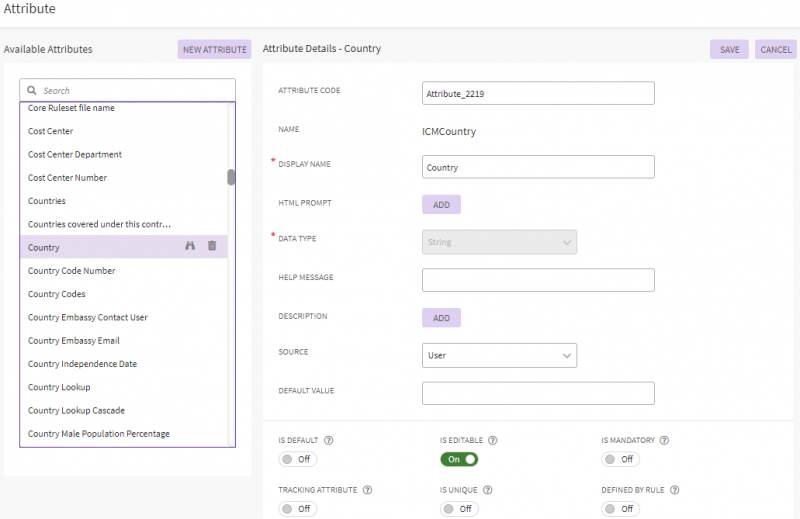800x519 pixels.
Task: Open the Source dropdown showing User
Action: (x=499, y=355)
